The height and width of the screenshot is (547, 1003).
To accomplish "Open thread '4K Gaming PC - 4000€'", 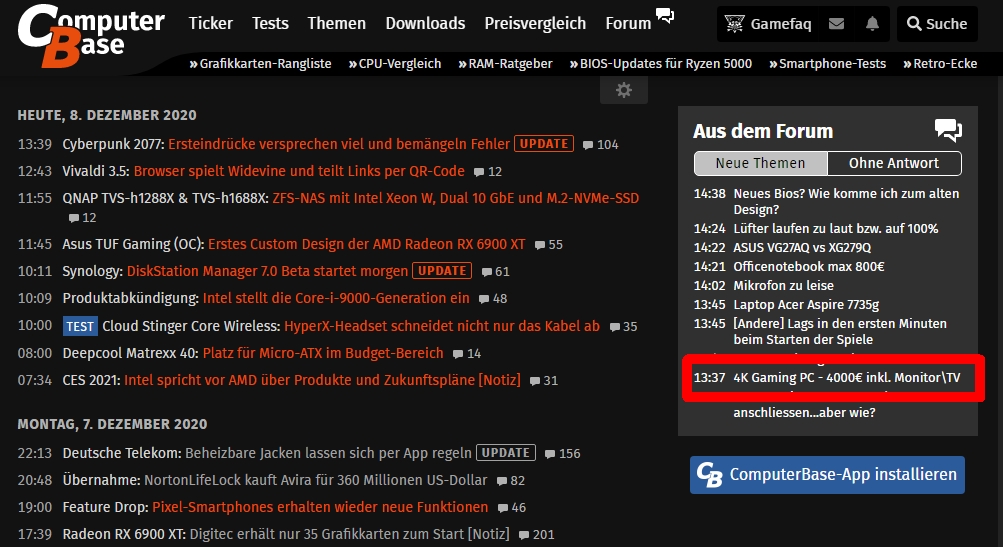I will point(846,377).
